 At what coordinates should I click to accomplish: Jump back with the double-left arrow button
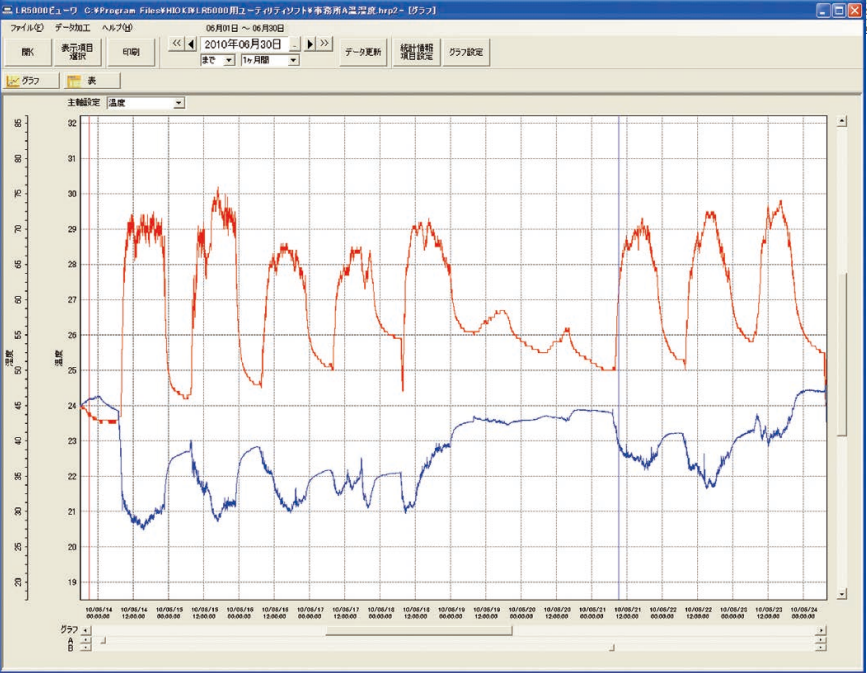tap(176, 44)
